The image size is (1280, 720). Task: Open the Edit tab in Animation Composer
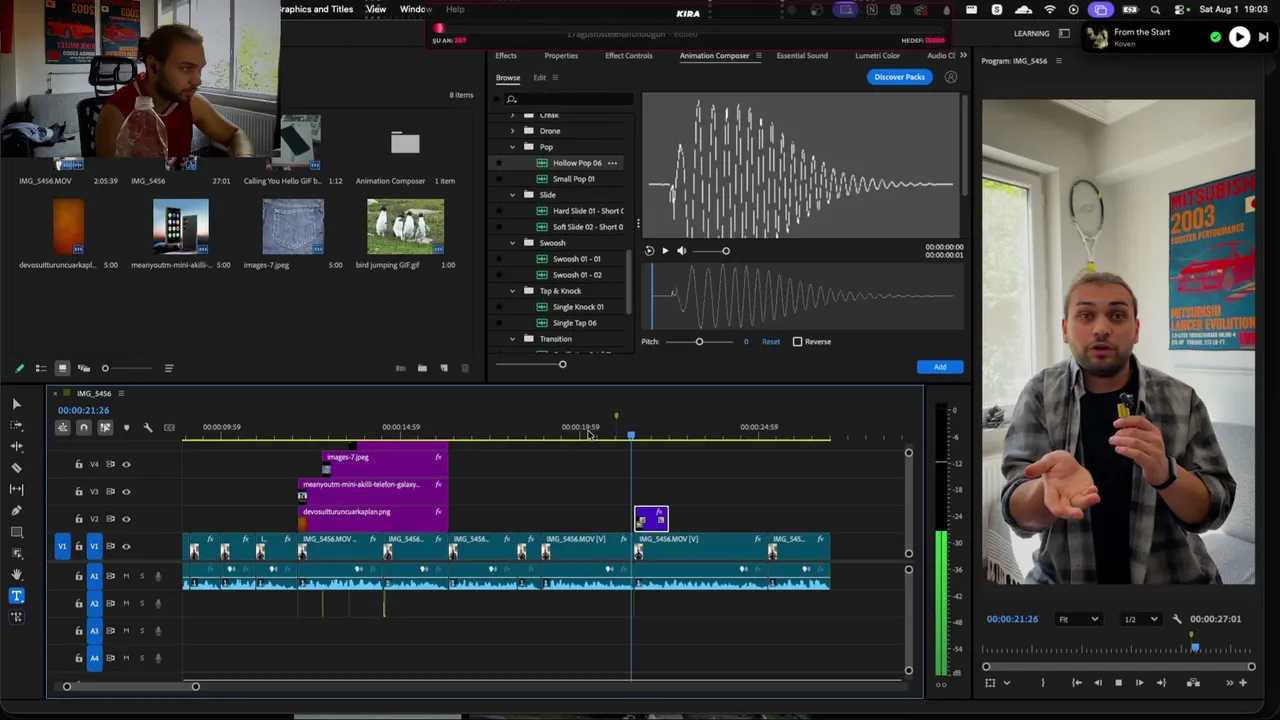pos(540,78)
